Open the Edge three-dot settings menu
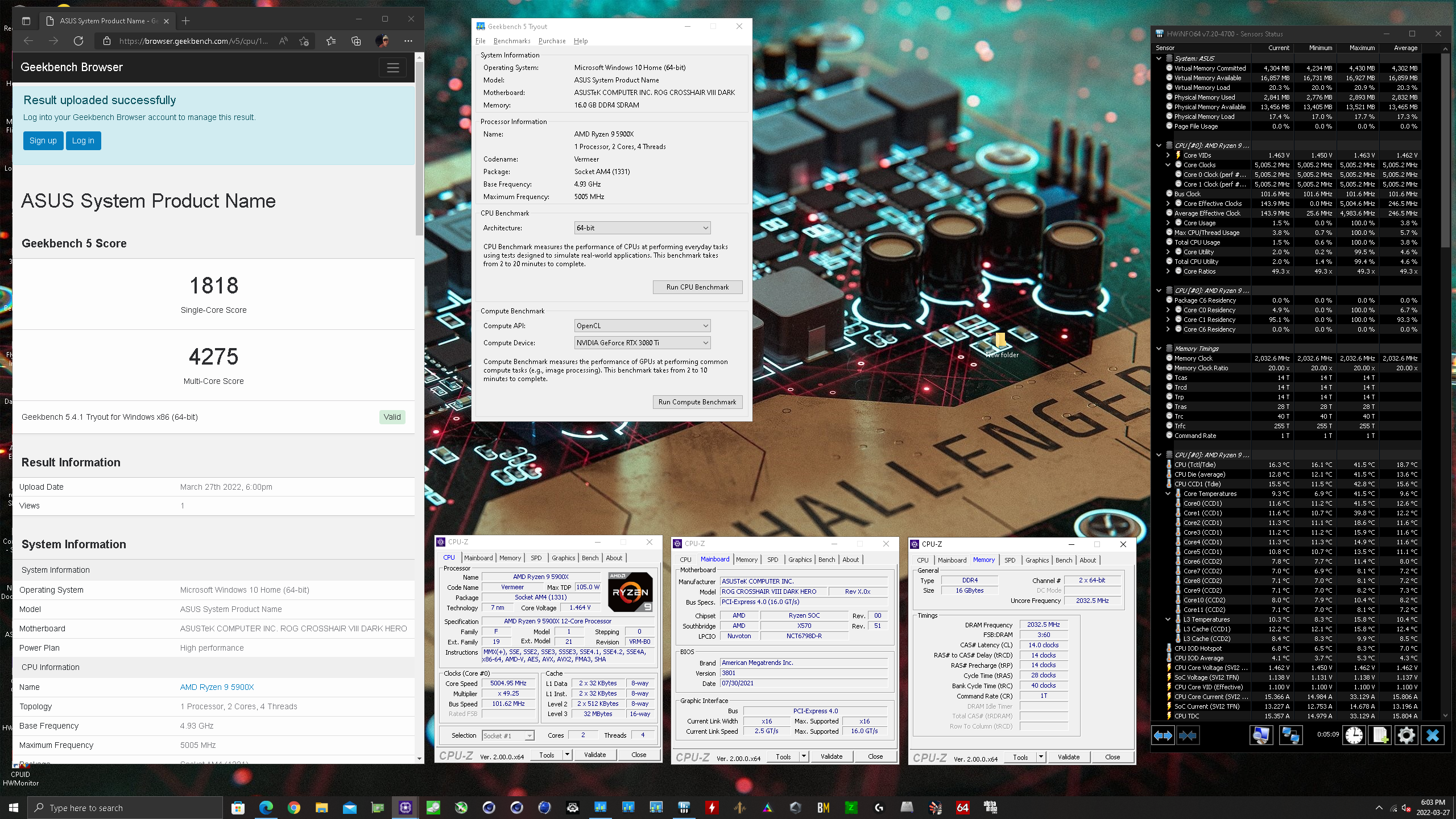1456x819 pixels. 408,41
